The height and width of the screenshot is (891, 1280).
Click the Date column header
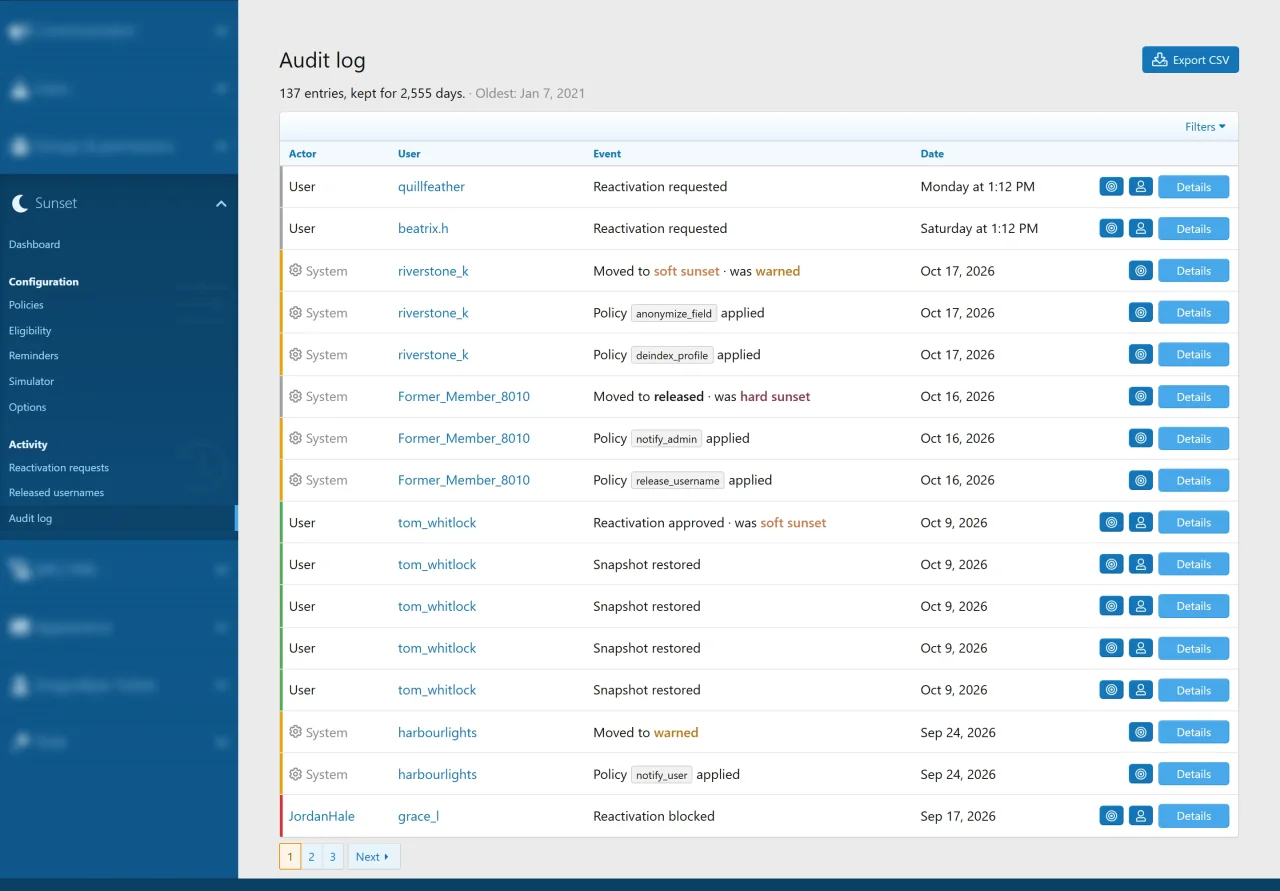[932, 154]
